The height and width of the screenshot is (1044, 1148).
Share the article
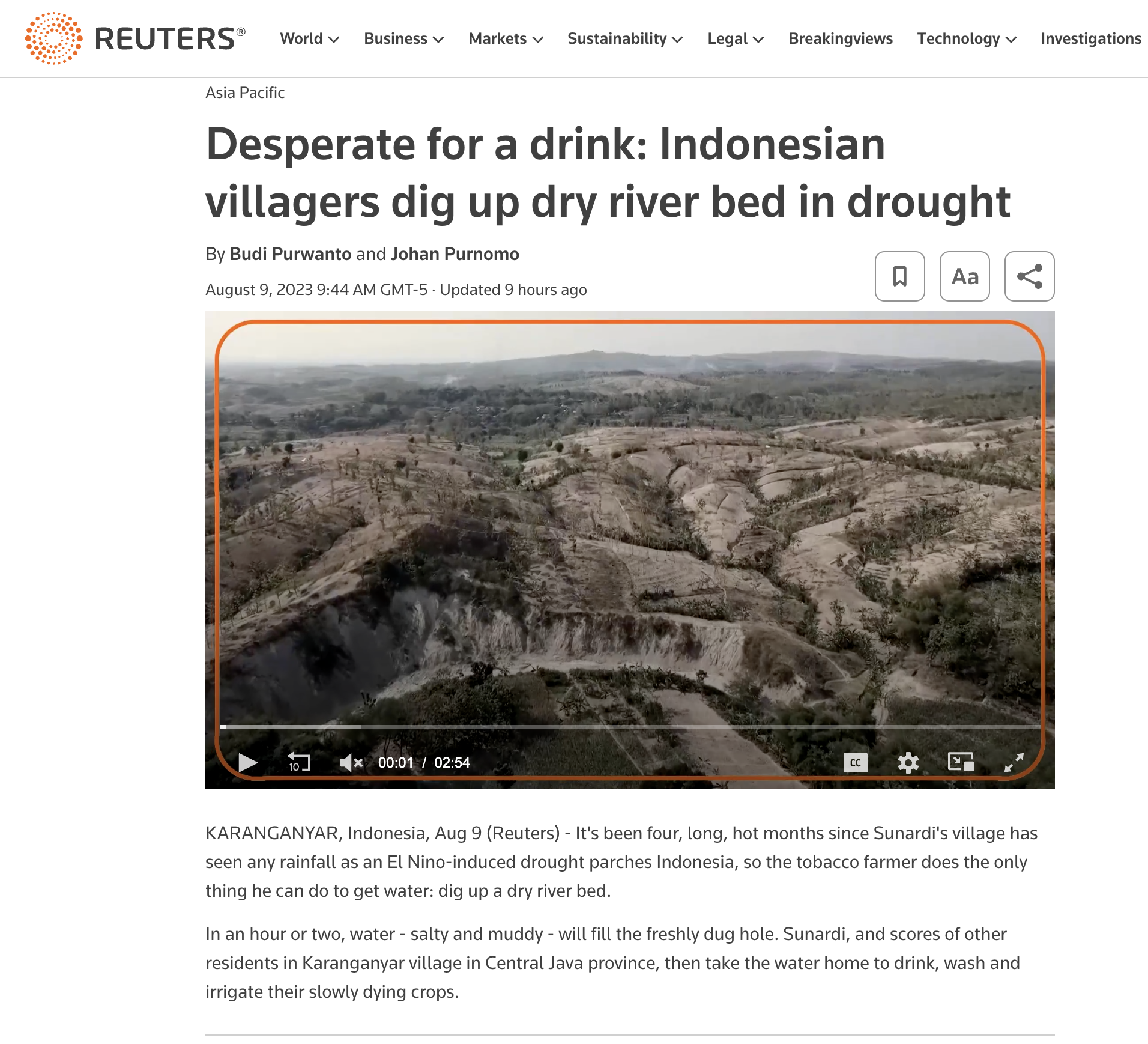(1029, 276)
